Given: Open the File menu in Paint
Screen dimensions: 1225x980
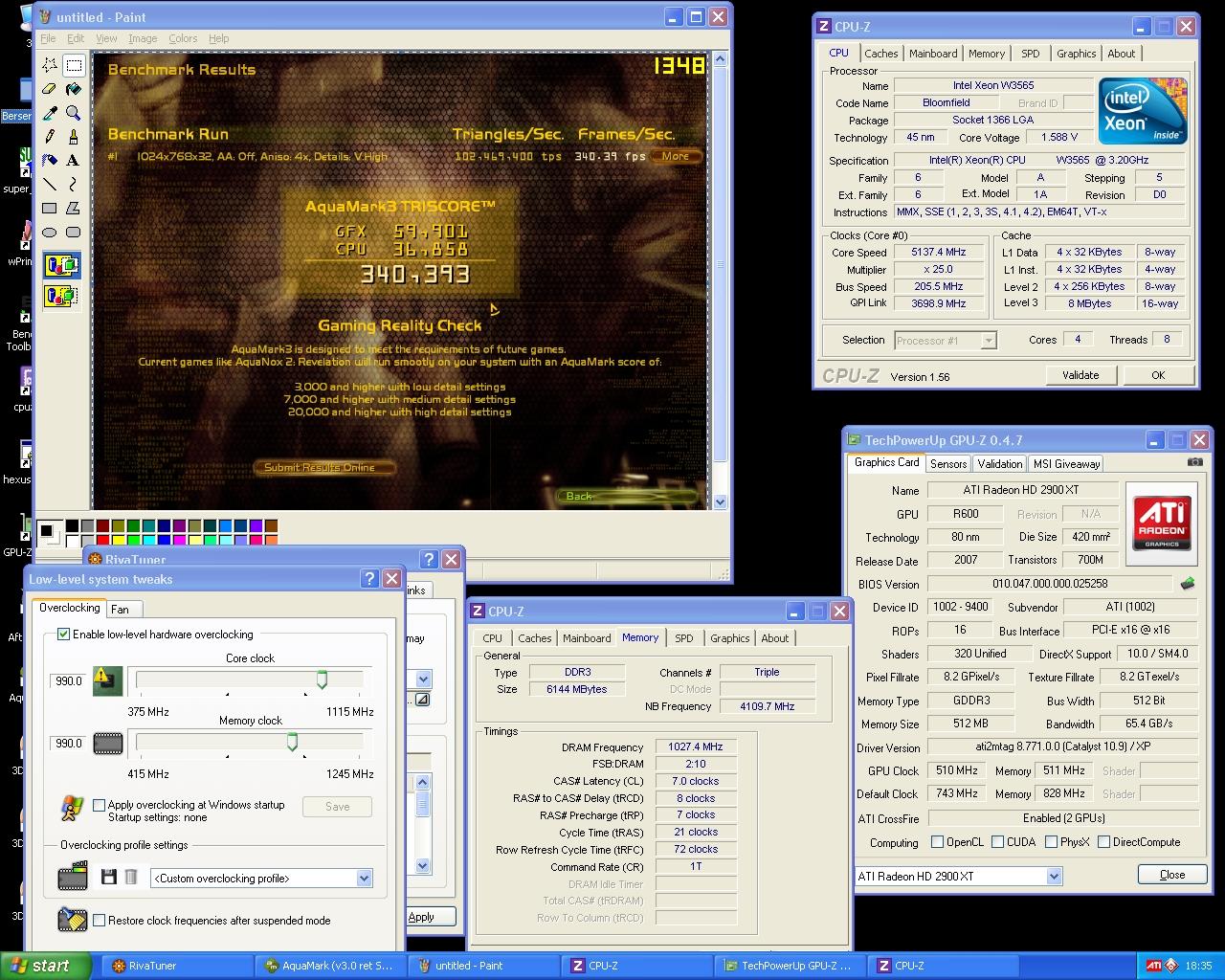Looking at the screenshot, I should pos(48,38).
